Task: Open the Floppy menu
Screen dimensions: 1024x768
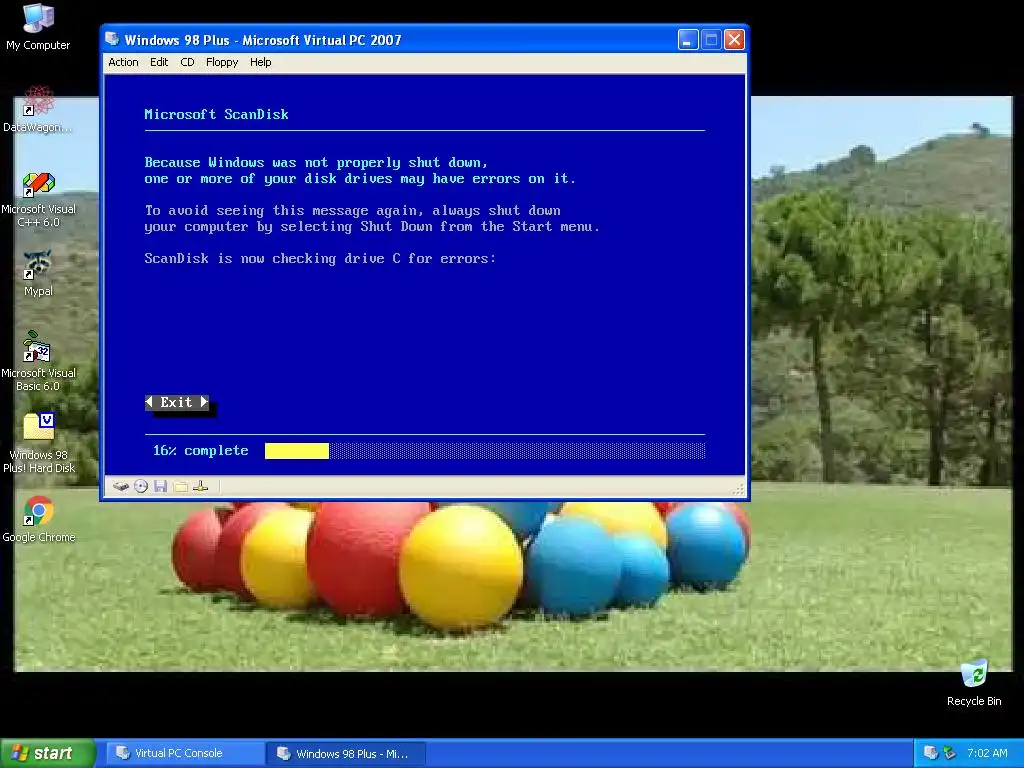Action: click(222, 62)
